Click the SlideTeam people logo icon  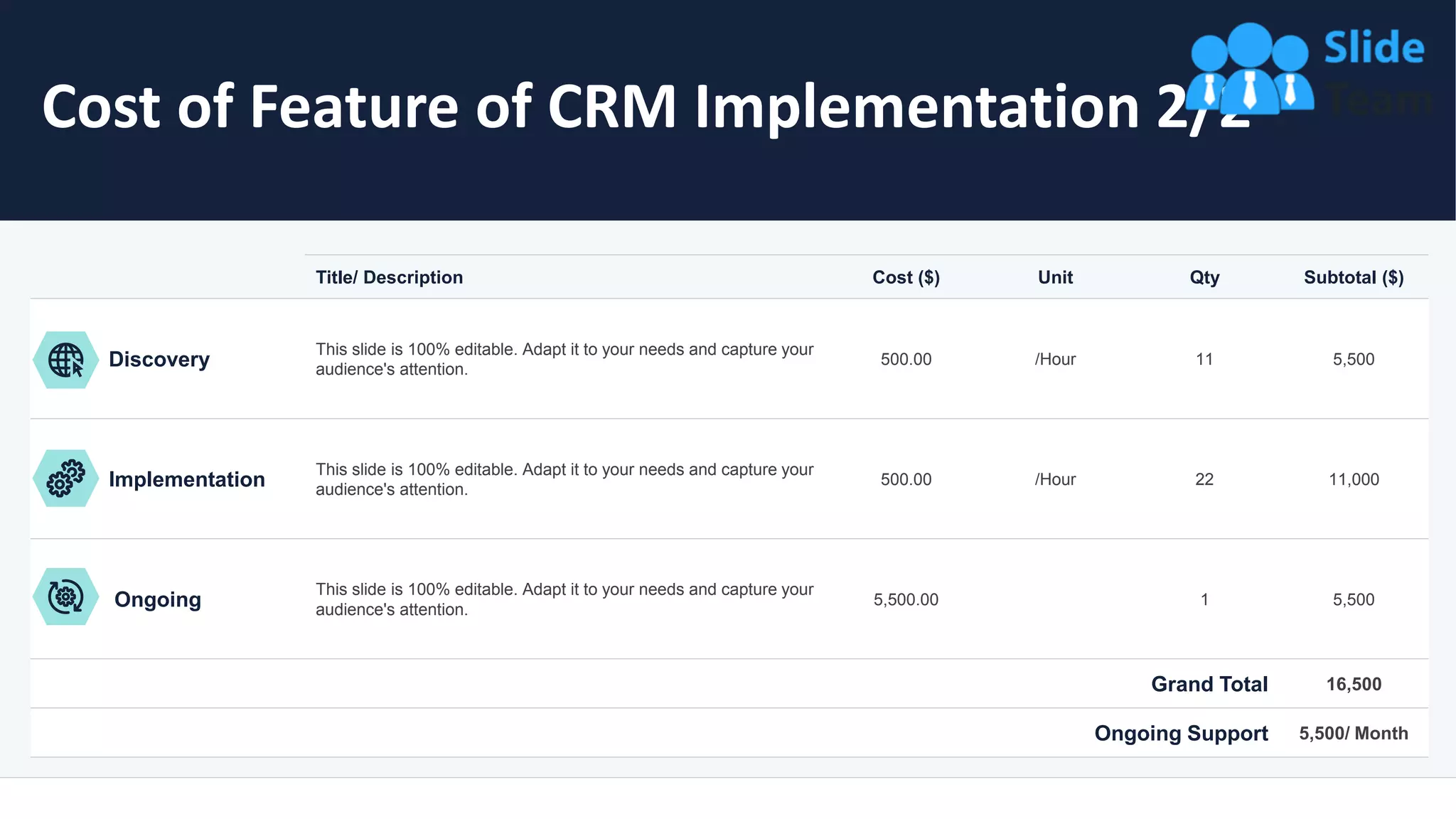point(1250,69)
